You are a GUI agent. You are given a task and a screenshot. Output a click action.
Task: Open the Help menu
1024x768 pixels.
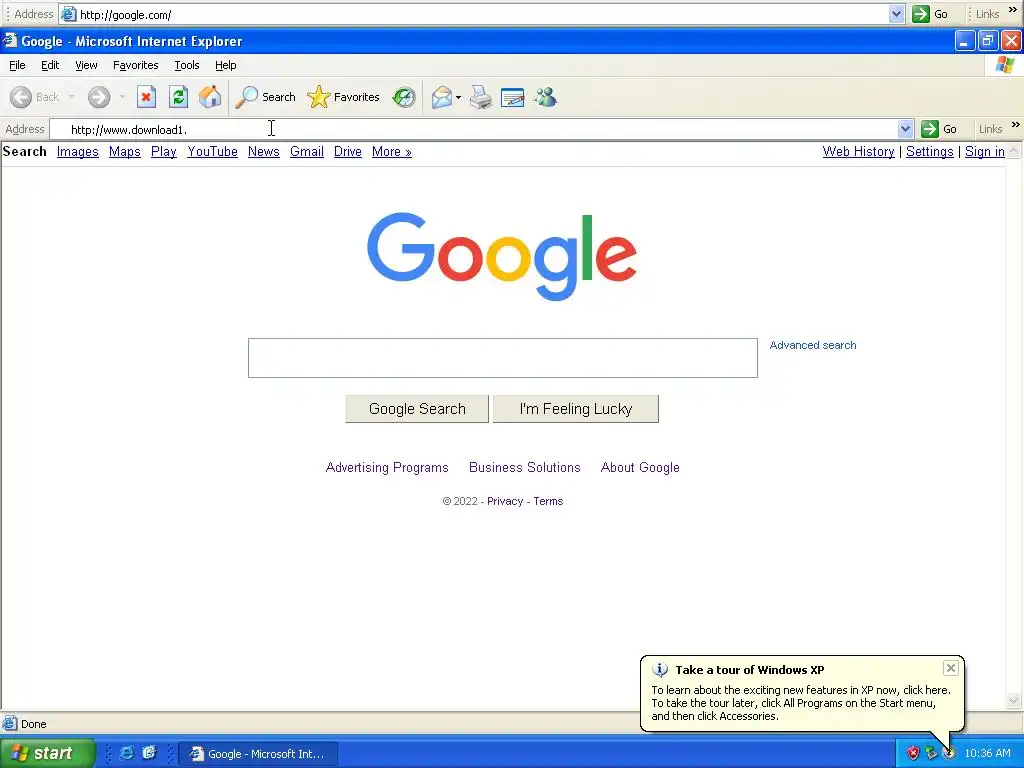226,65
